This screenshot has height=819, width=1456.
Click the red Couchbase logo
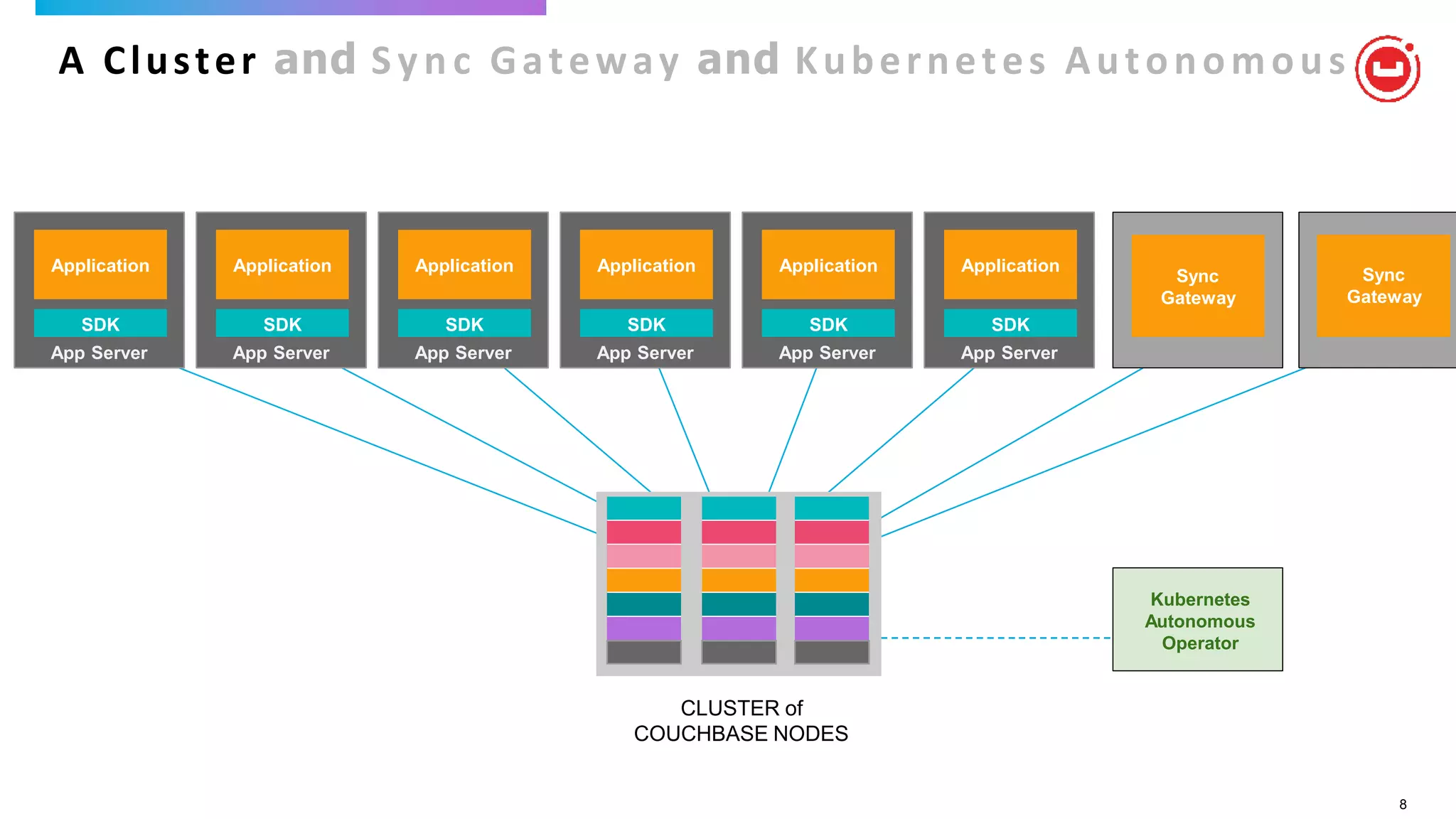tap(1388, 69)
